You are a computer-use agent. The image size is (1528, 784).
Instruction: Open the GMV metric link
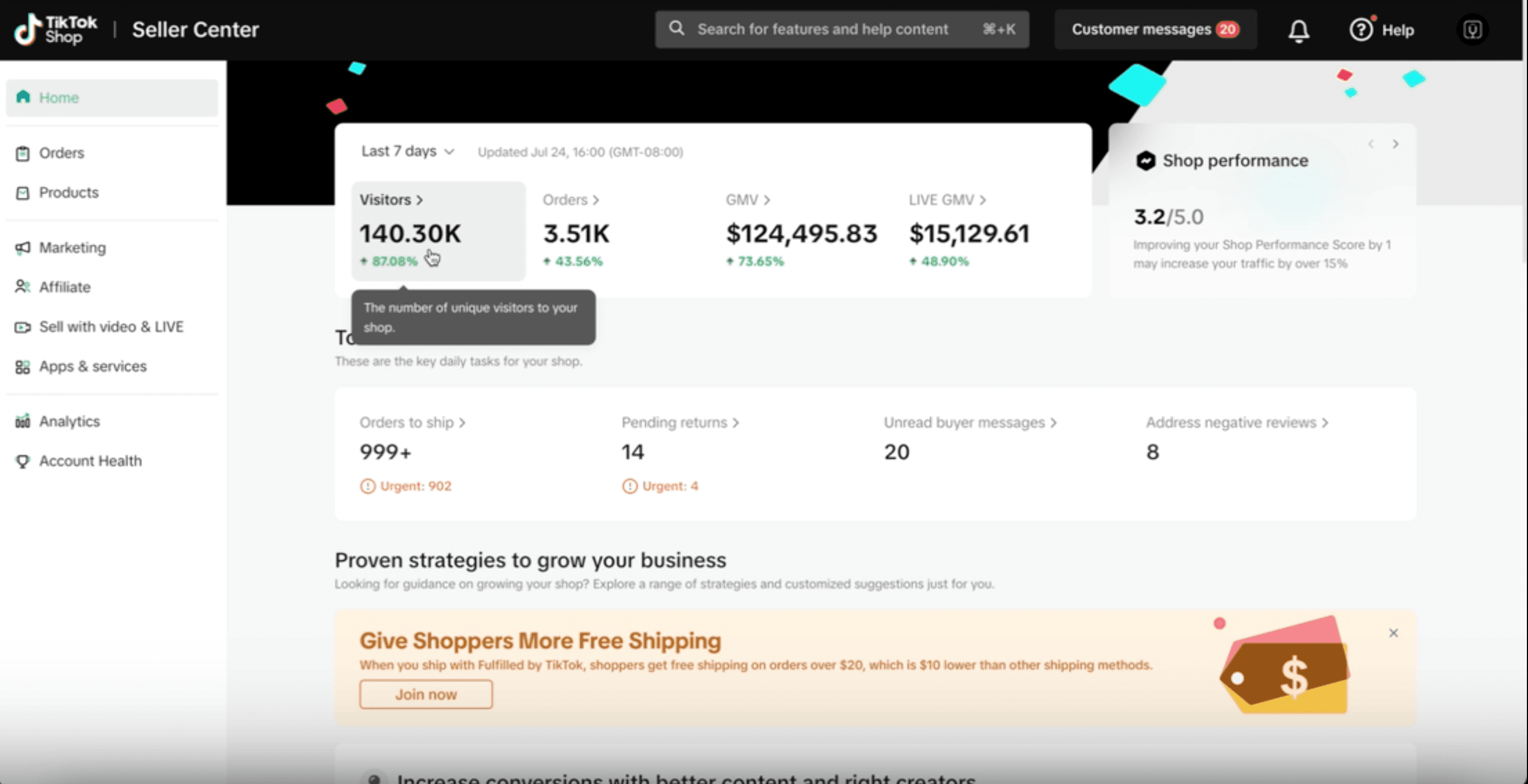(x=747, y=200)
